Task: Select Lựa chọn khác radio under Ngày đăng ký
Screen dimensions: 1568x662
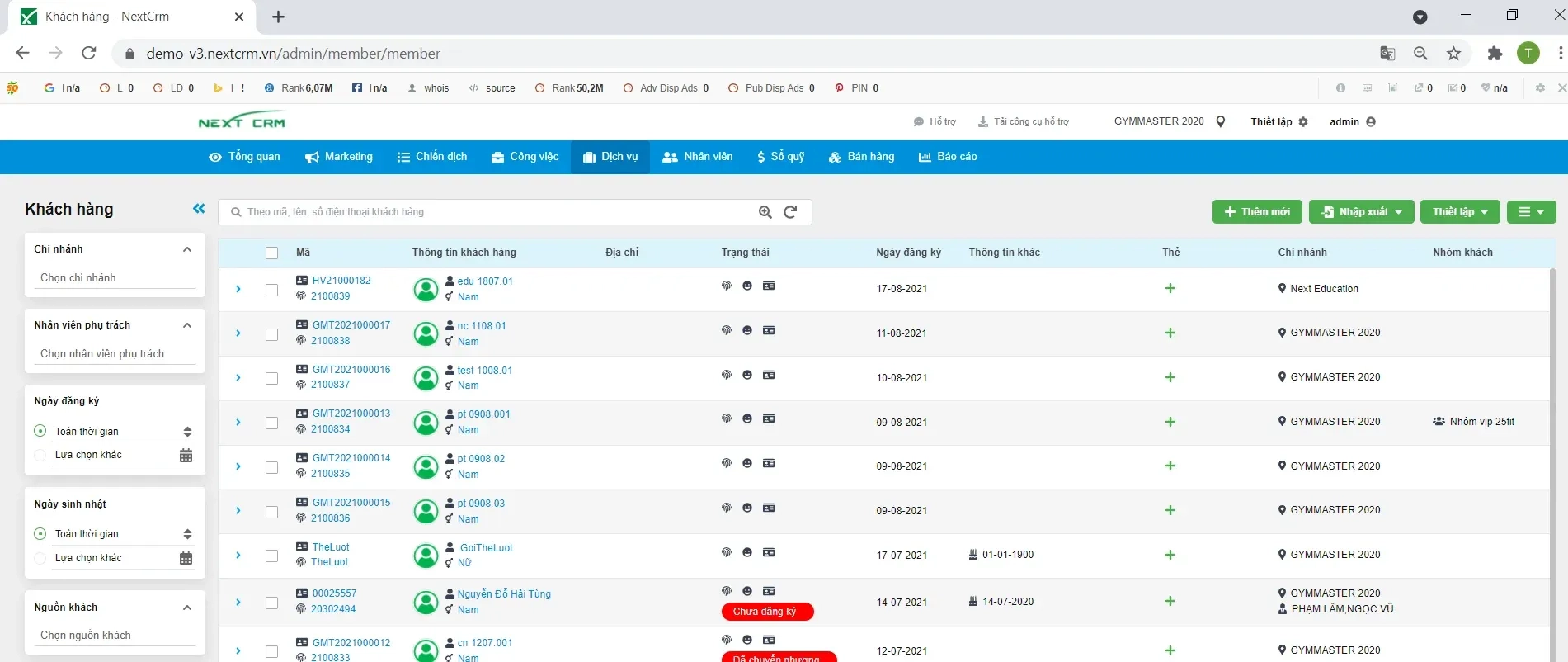Action: [40, 455]
